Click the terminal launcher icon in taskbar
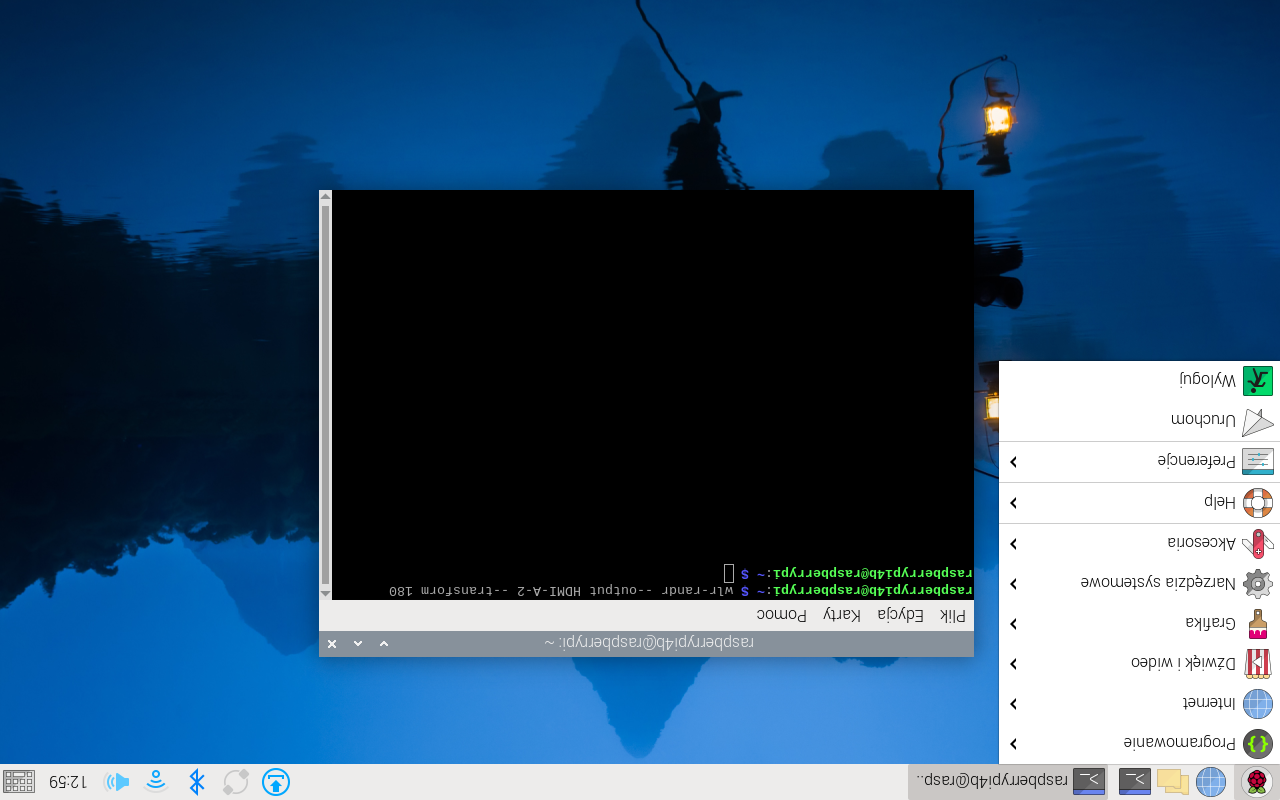The width and height of the screenshot is (1280, 800). tap(1134, 781)
